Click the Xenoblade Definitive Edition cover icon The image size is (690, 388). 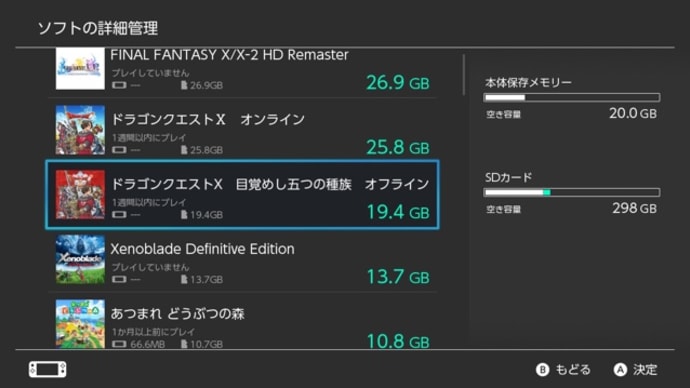click(80, 259)
